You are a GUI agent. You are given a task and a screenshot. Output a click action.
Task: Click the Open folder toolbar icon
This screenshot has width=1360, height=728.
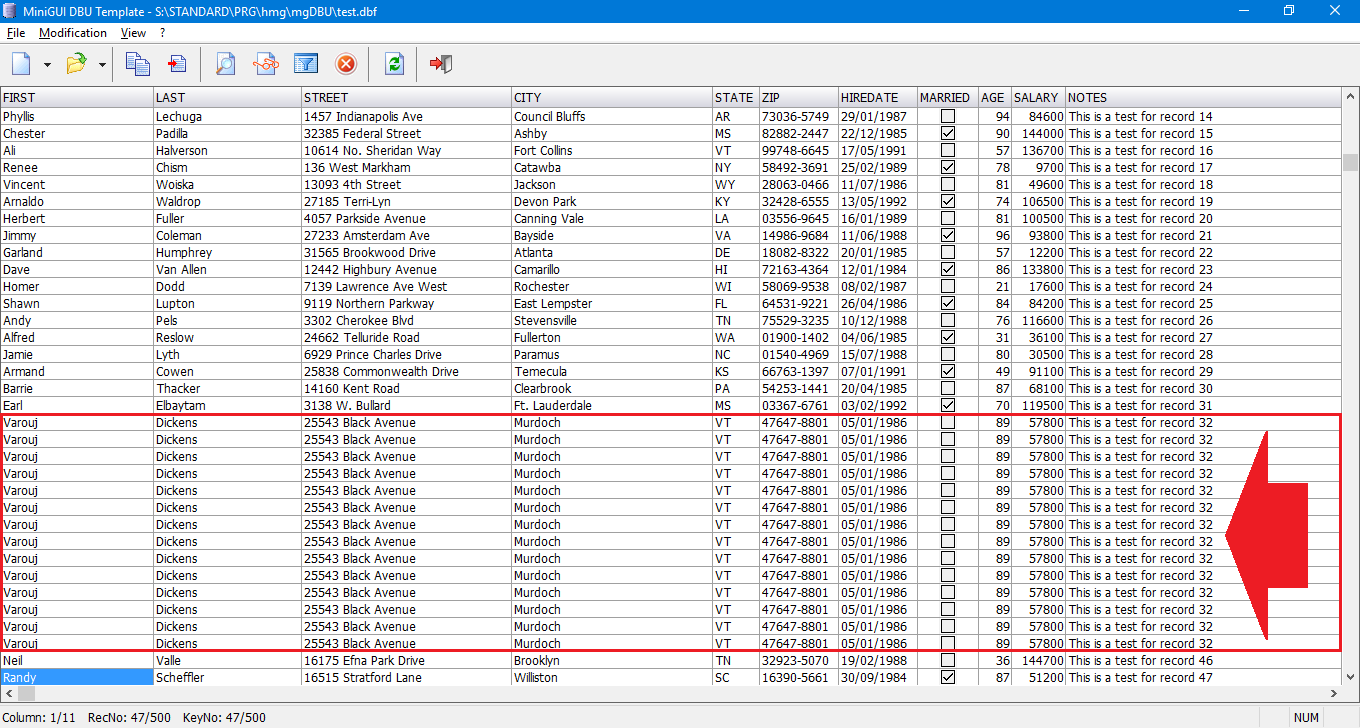pyautogui.click(x=76, y=65)
